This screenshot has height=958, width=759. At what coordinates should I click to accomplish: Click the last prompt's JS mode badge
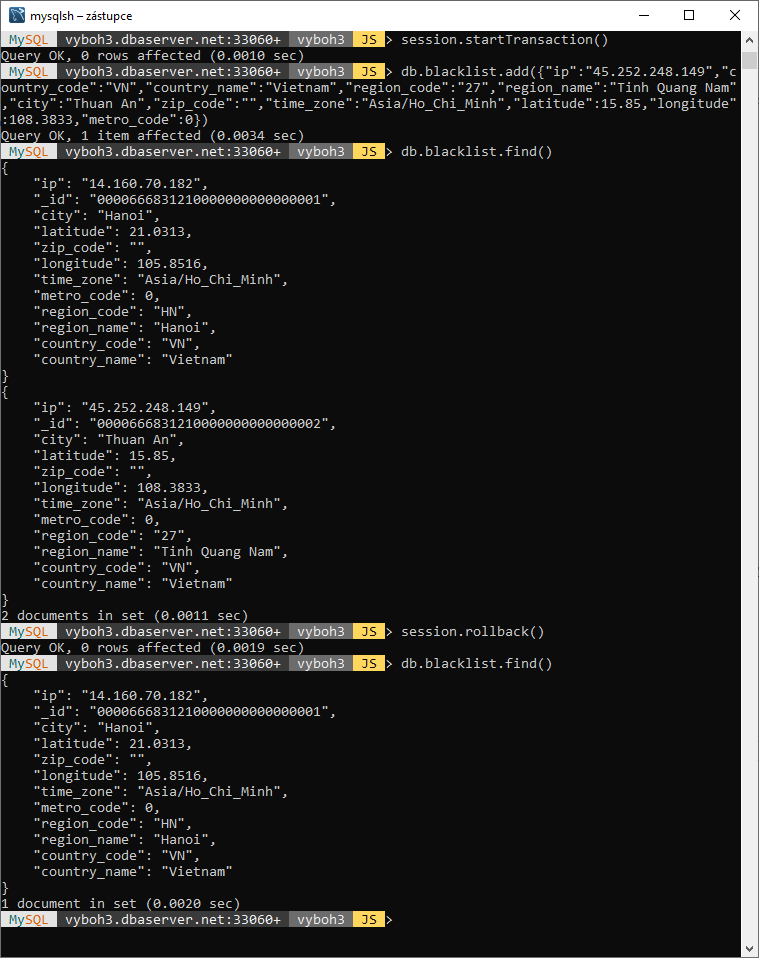[x=368, y=920]
